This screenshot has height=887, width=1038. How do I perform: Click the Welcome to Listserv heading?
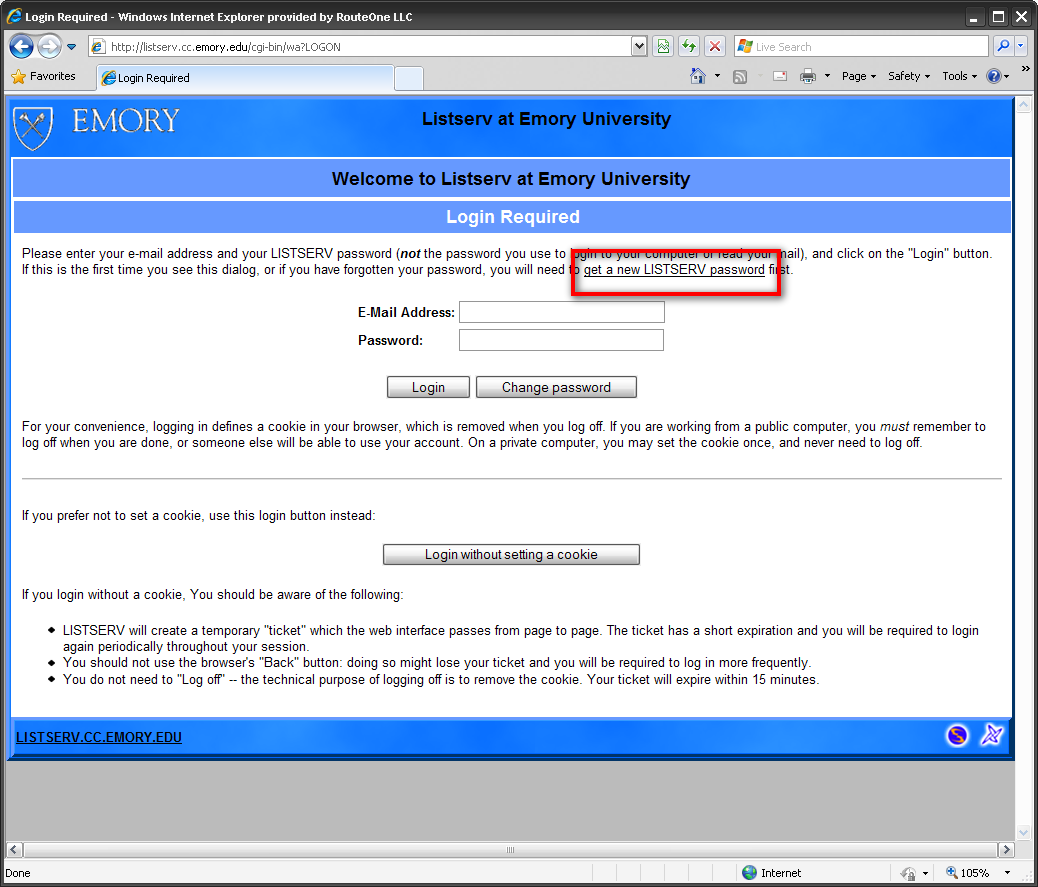coord(511,178)
